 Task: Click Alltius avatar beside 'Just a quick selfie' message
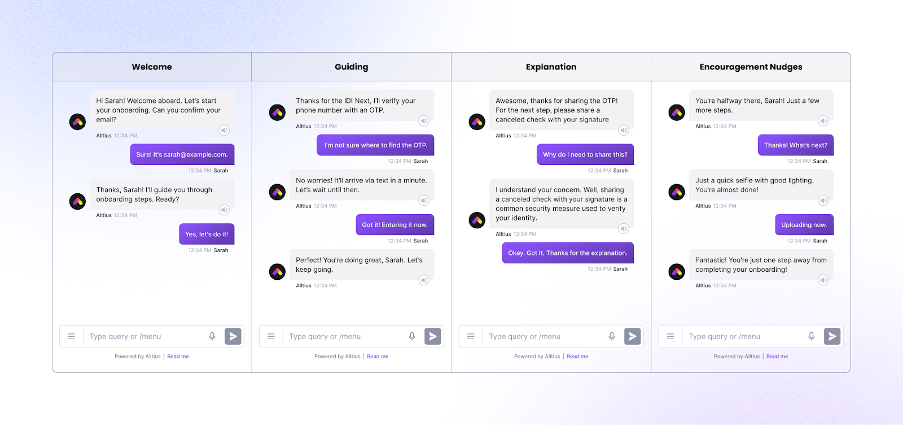(x=677, y=192)
